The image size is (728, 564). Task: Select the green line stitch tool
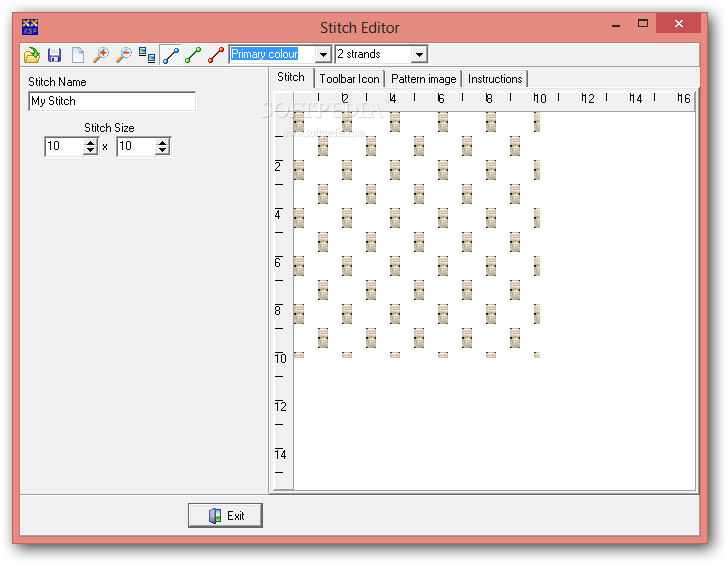pos(193,55)
